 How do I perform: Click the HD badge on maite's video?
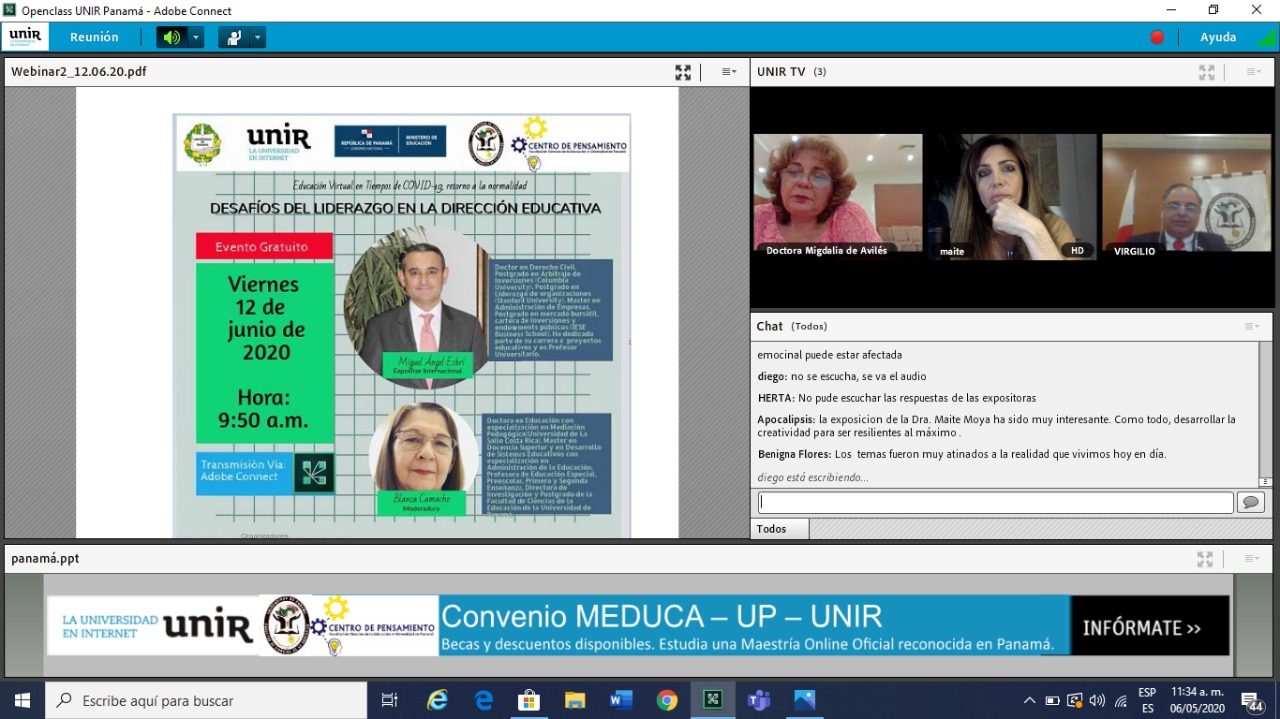coord(1077,250)
